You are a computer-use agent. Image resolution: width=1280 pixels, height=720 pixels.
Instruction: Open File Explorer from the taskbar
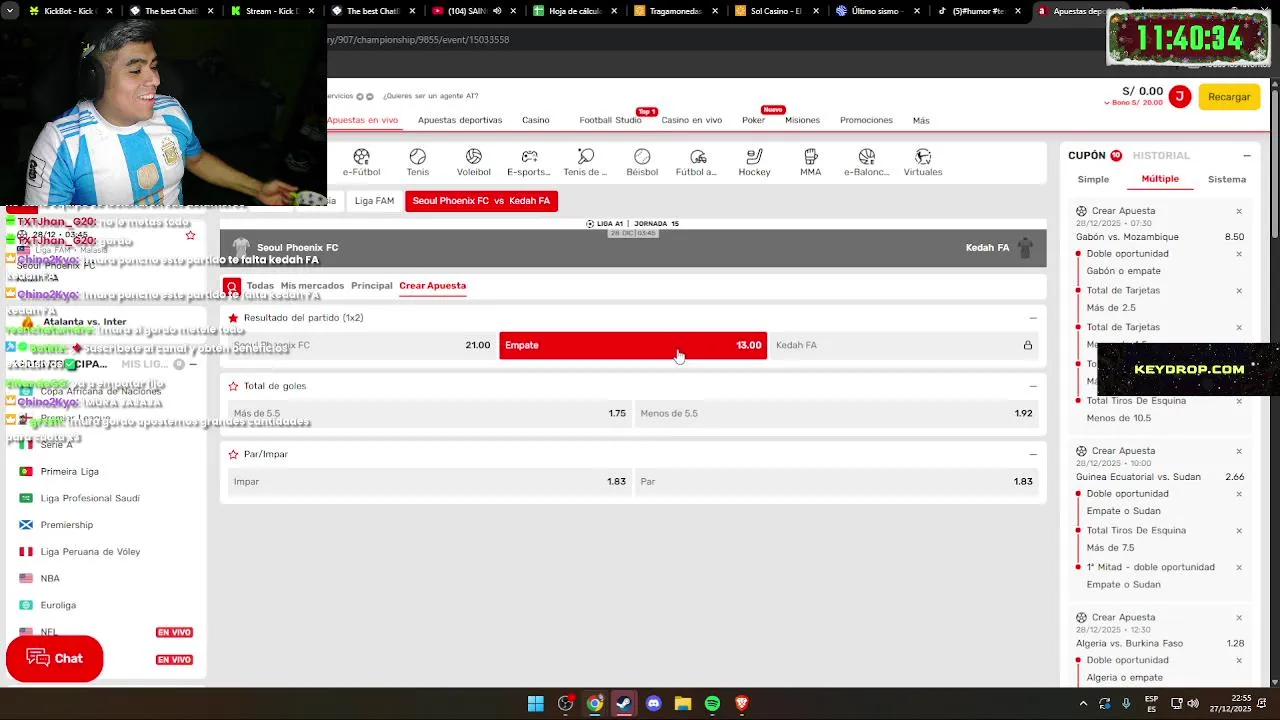pos(683,704)
